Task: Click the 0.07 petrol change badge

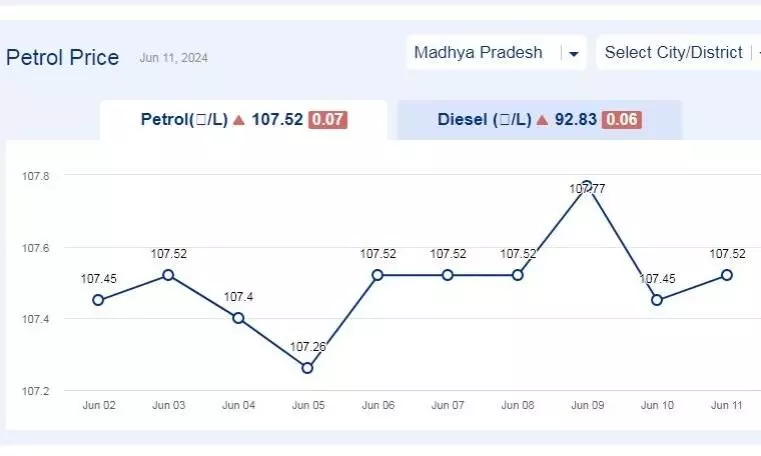Action: pos(328,120)
